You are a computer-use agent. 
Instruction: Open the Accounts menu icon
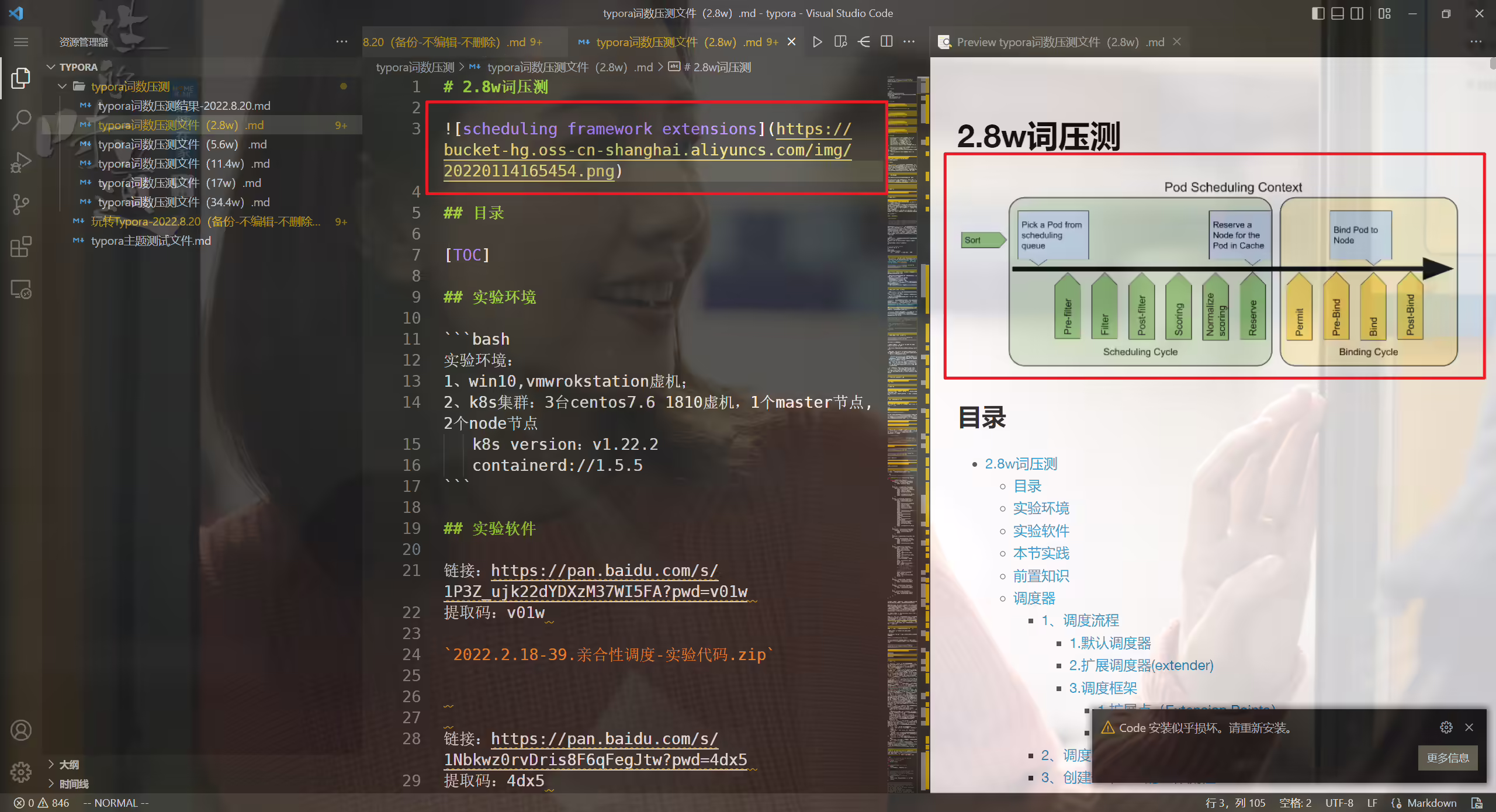click(21, 730)
